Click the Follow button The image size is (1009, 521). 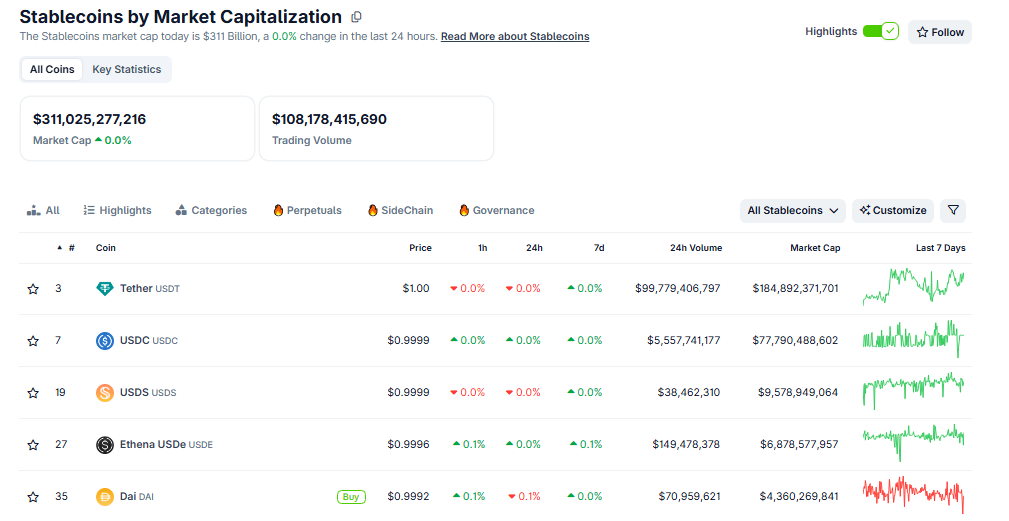point(940,32)
